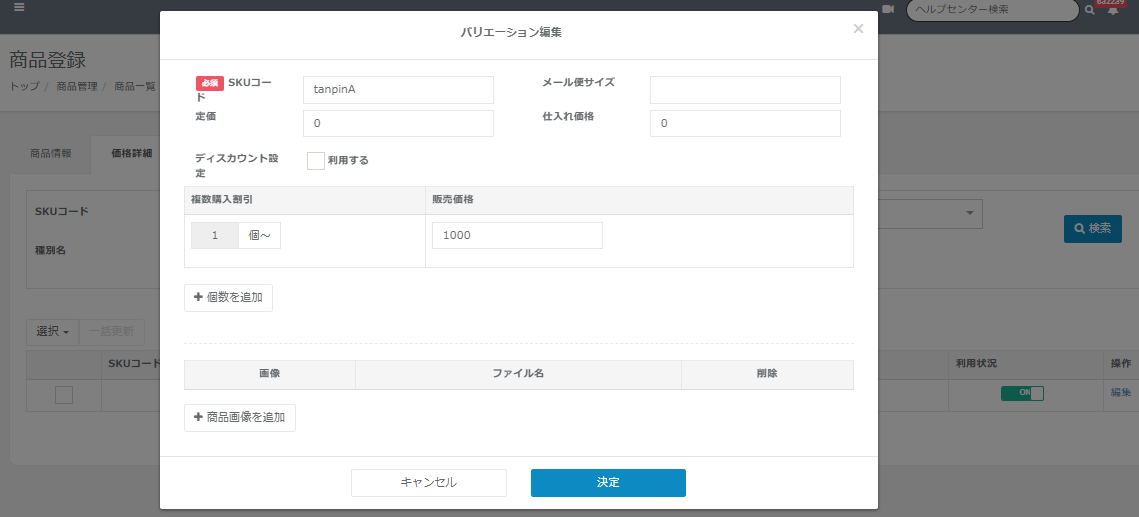Expand the 選択 dropdown
Screen dimensions: 1139x517
pos(52,331)
